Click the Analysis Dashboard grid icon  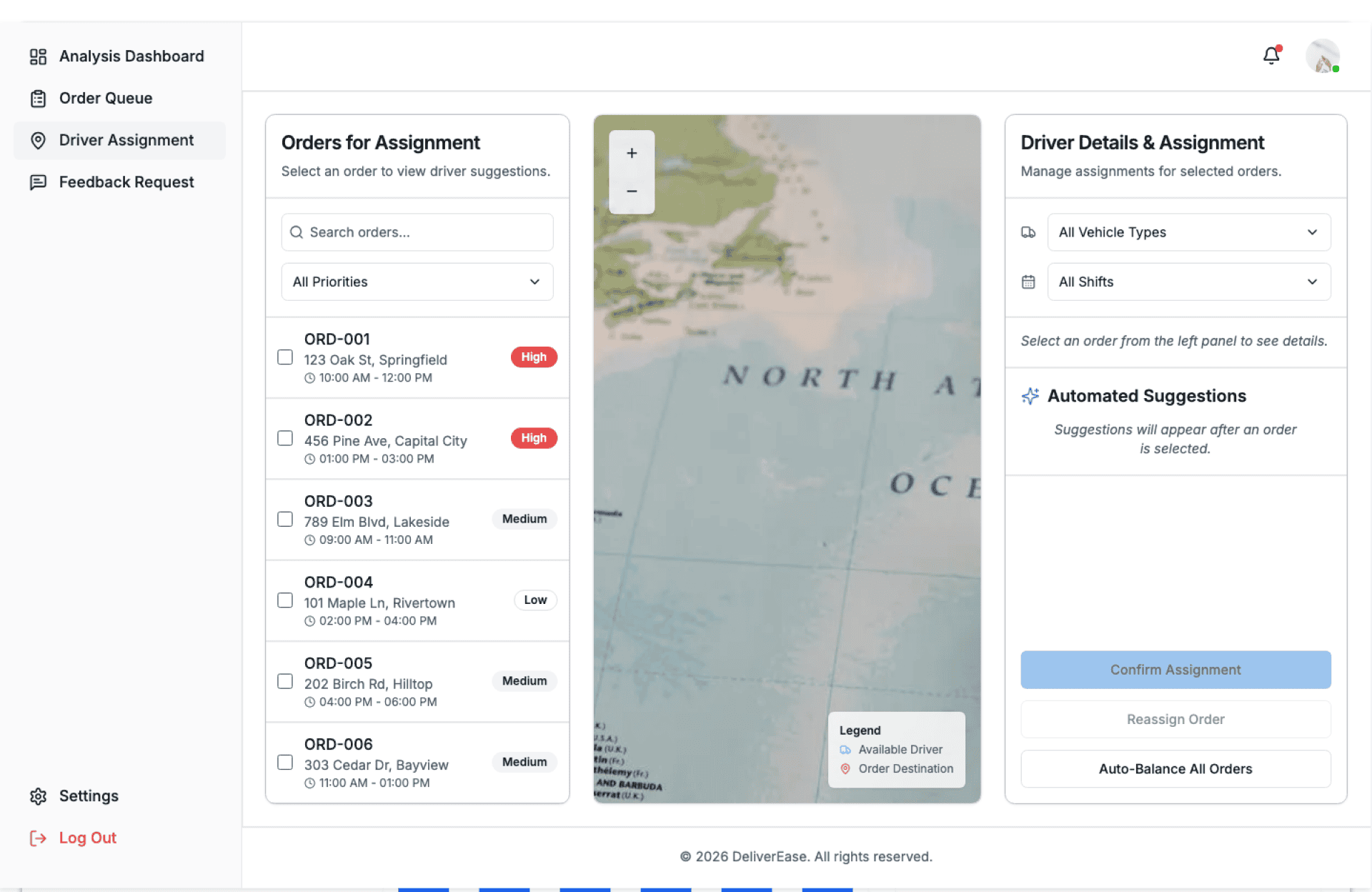coord(38,56)
